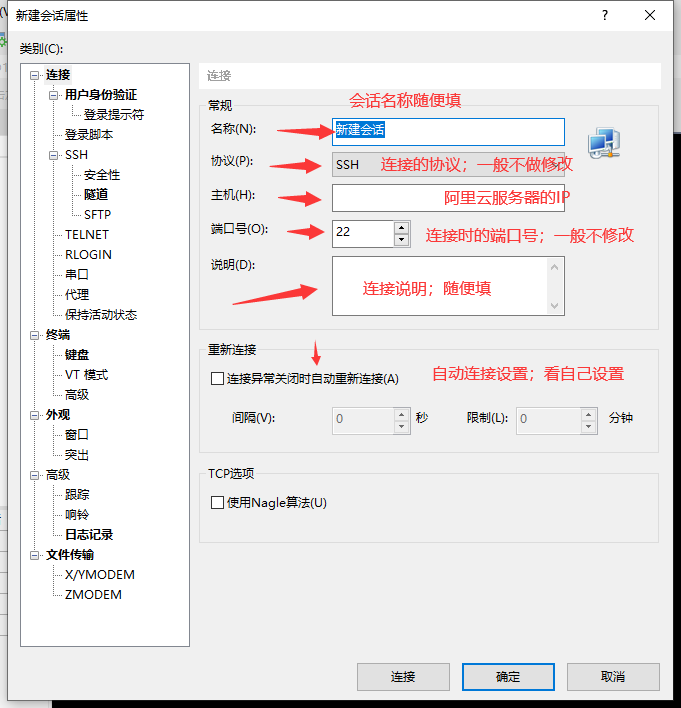Image resolution: width=681 pixels, height=708 pixels.
Task: Click the 限制 limit field
Action: [549, 421]
